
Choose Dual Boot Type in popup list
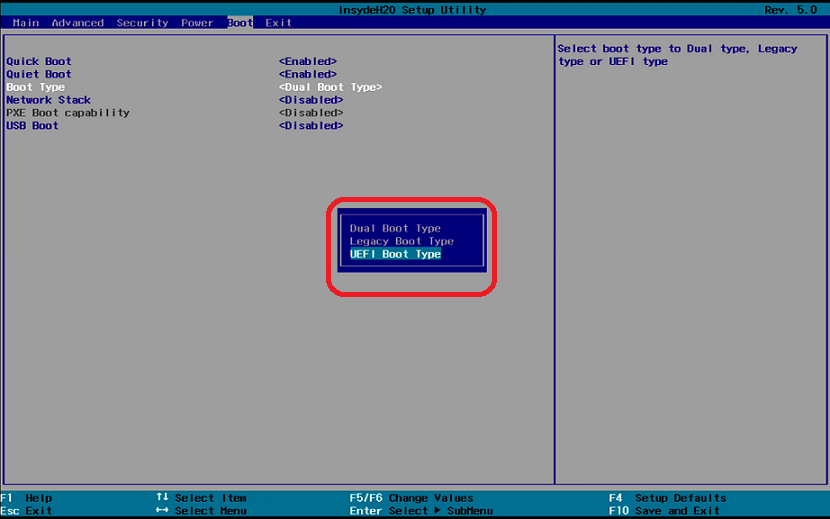395,228
